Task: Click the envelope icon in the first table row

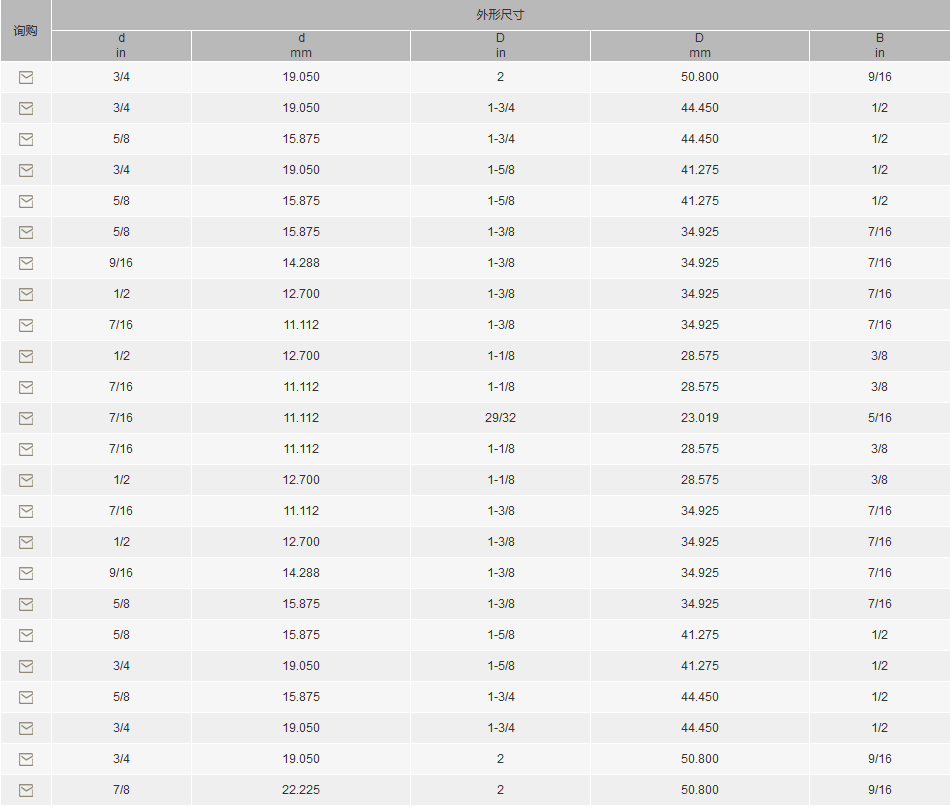Action: [x=26, y=77]
